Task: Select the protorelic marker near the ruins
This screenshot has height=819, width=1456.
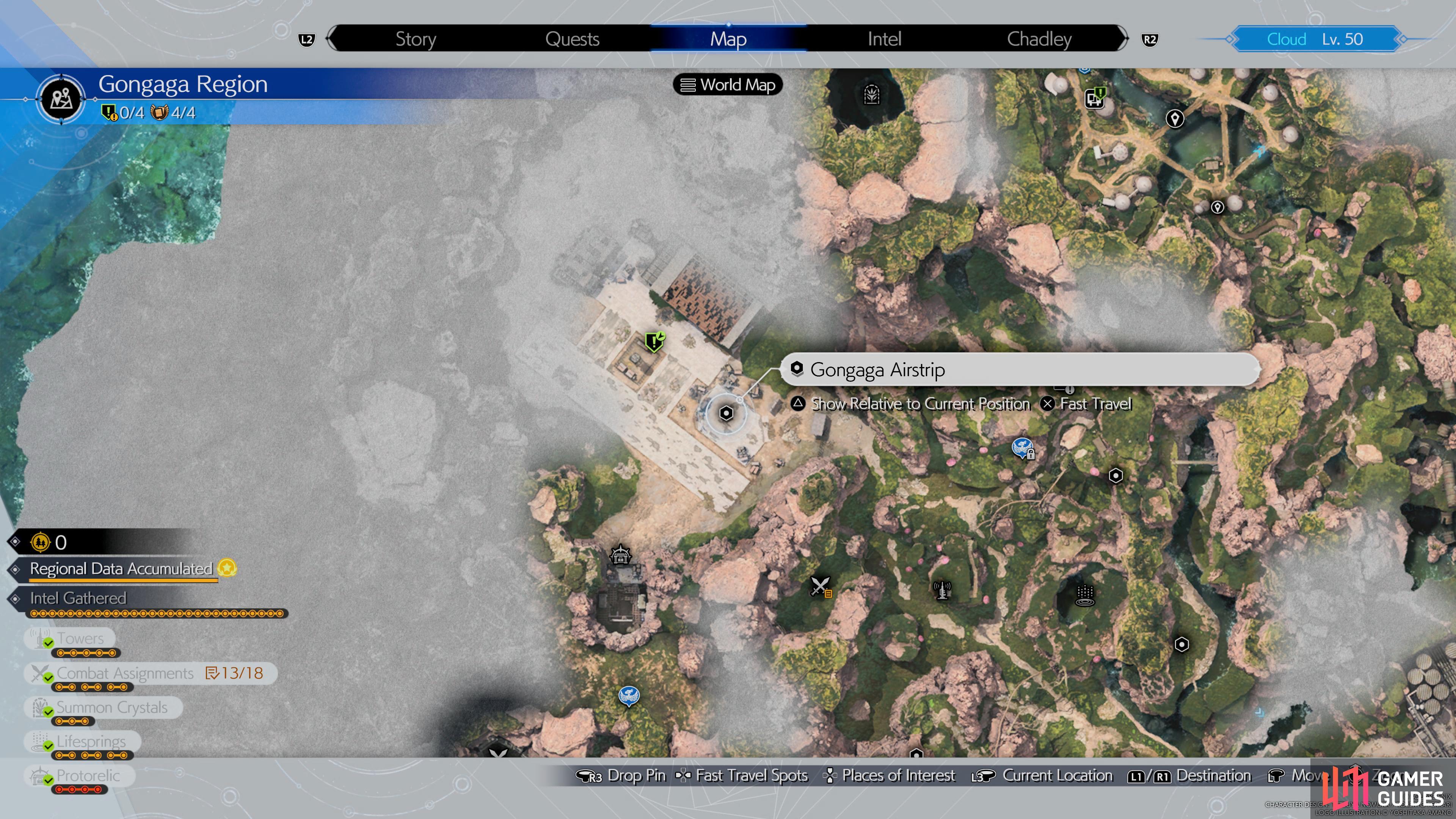Action: coord(621,555)
